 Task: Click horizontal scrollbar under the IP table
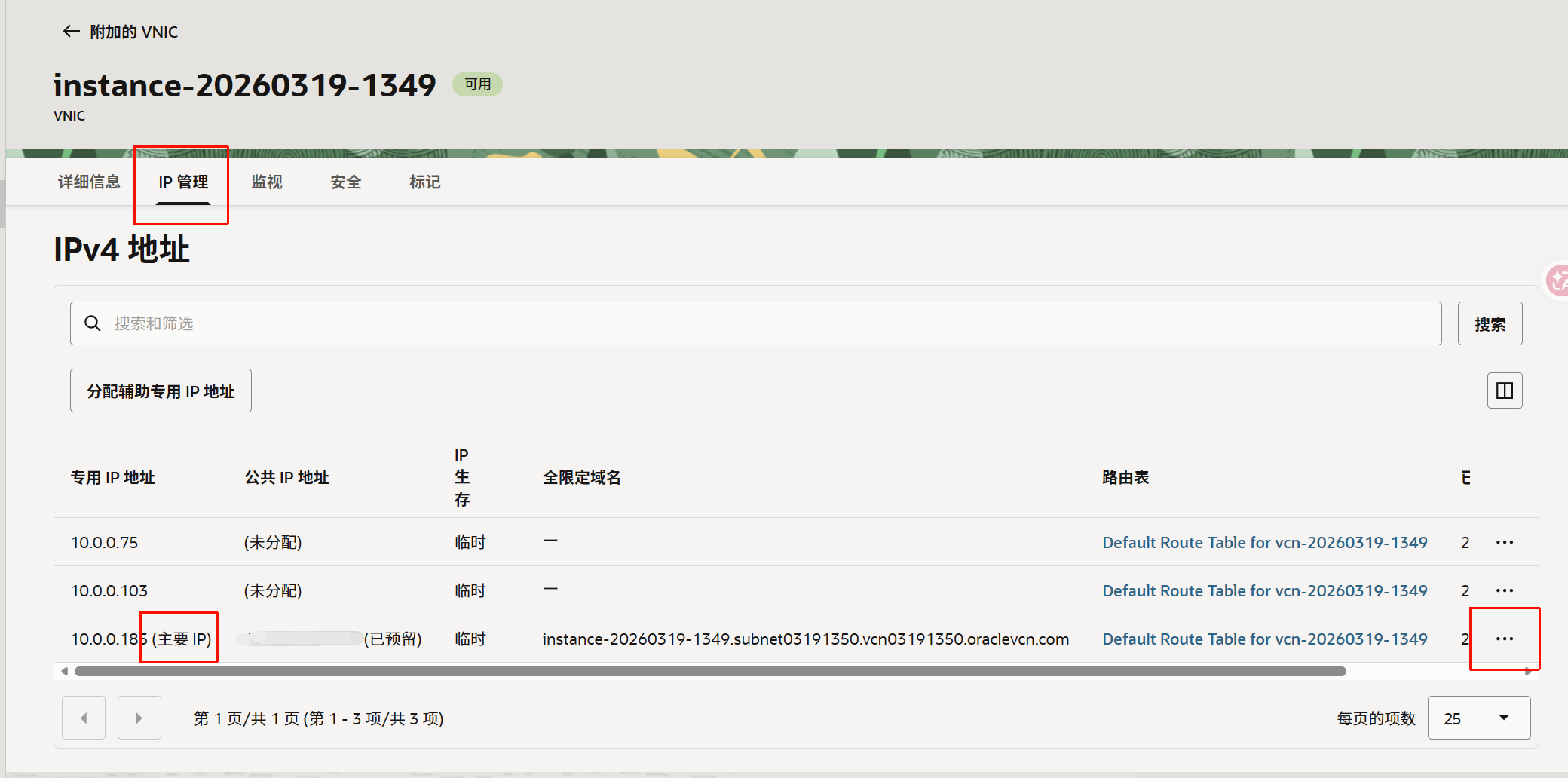tap(710, 671)
